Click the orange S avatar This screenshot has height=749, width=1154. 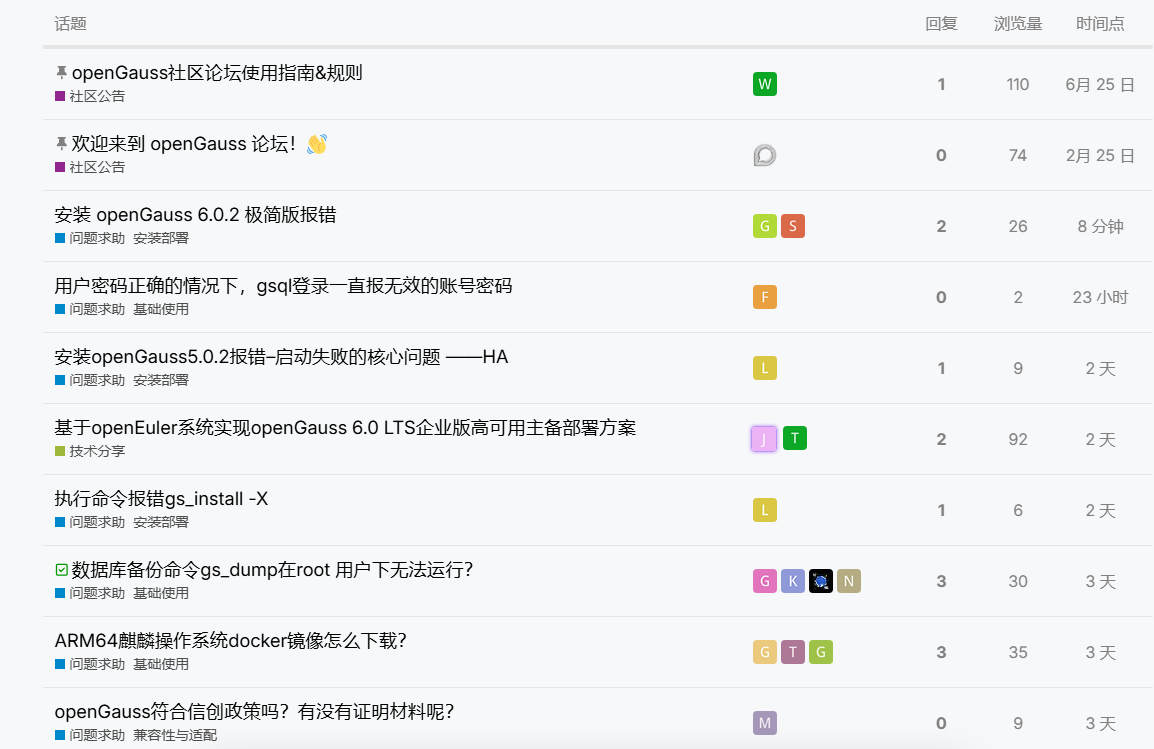(x=792, y=226)
